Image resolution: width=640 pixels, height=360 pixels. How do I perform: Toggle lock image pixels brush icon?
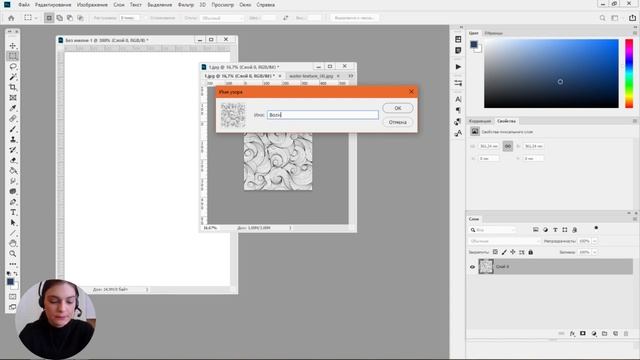point(504,252)
